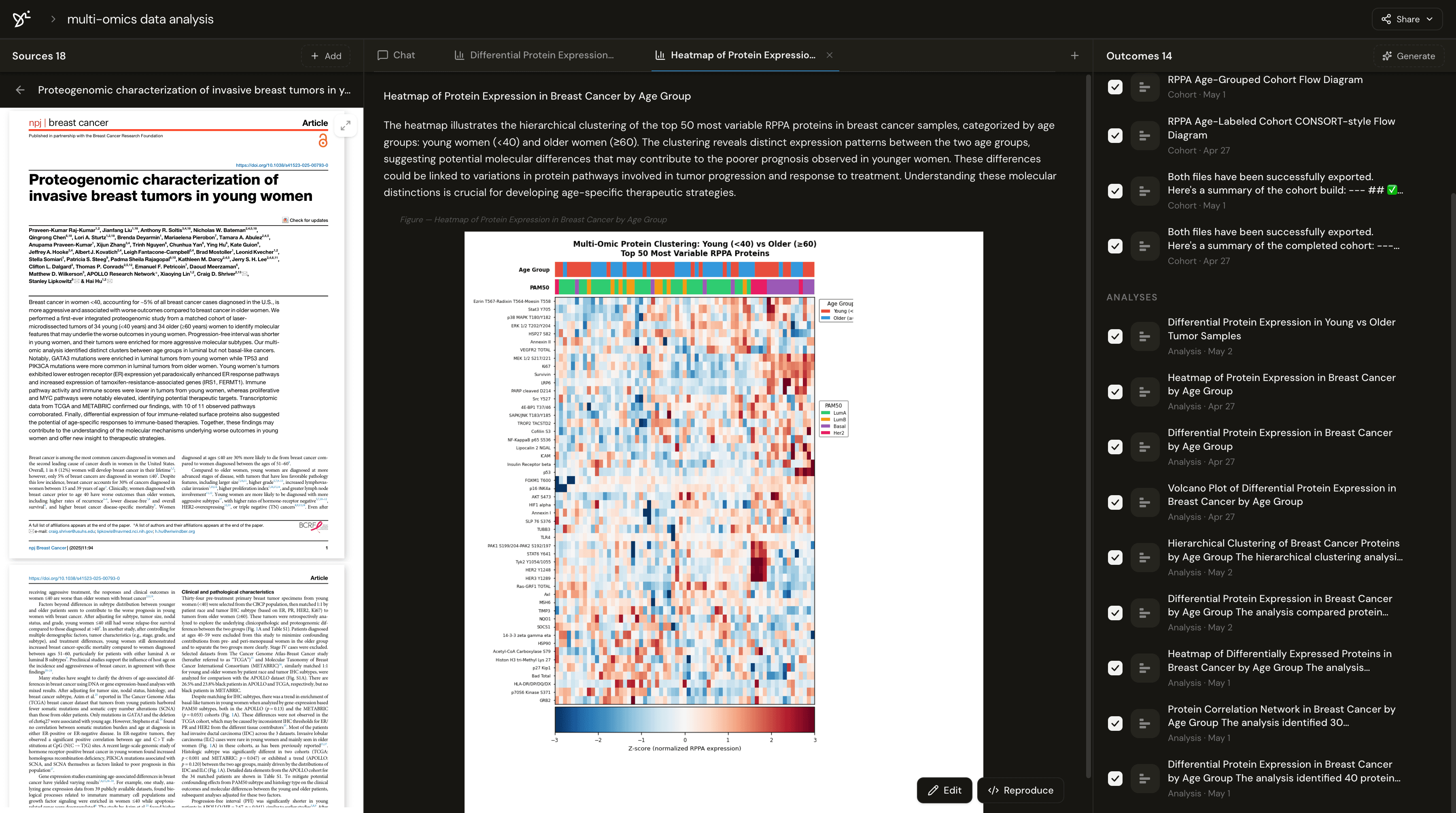Click the Edit button under the heatmap
The width and height of the screenshot is (1456, 813).
coord(944,790)
